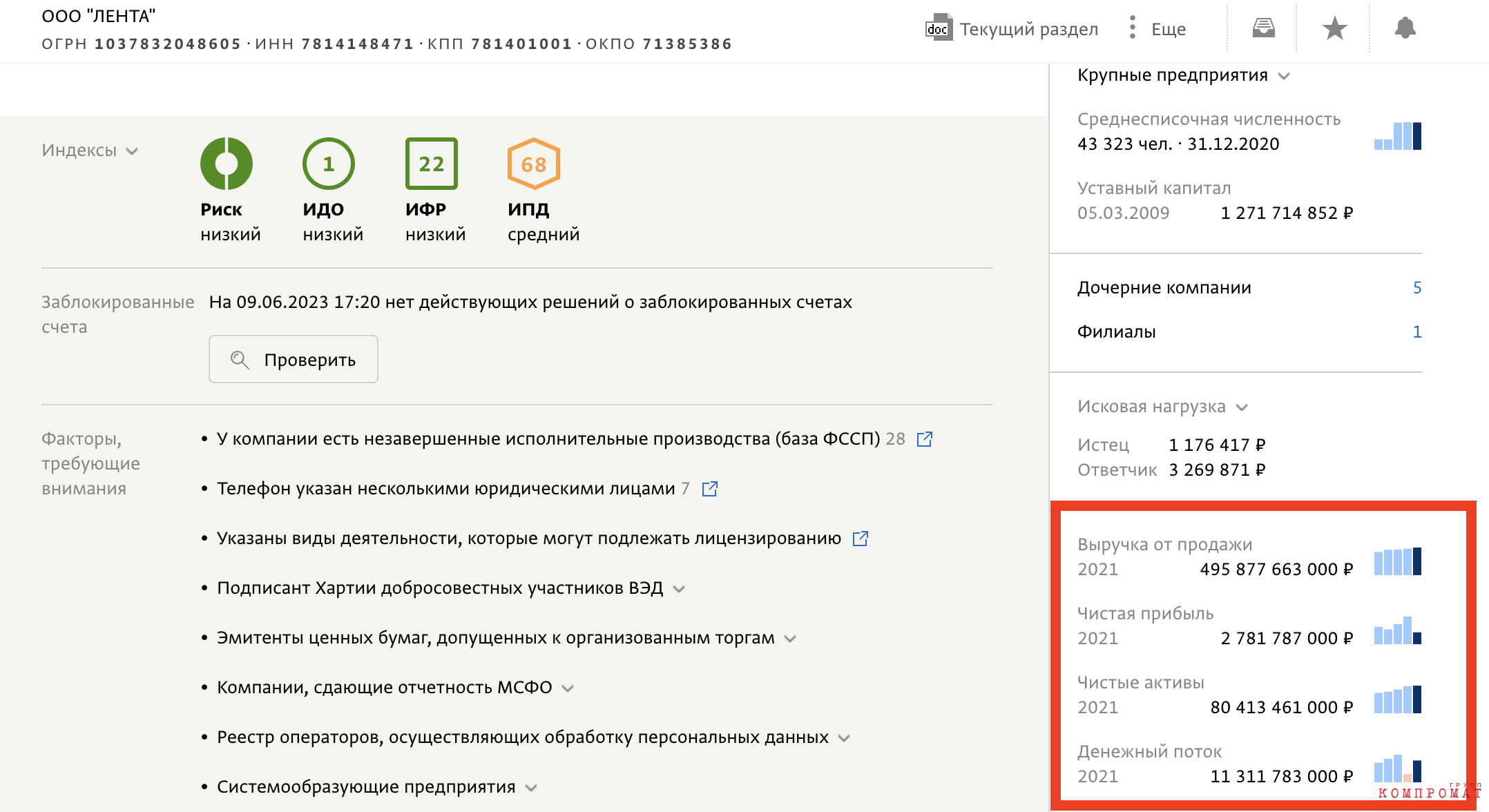
Task: Expand 'Системообразующие предприятия' item
Action: coord(531,788)
